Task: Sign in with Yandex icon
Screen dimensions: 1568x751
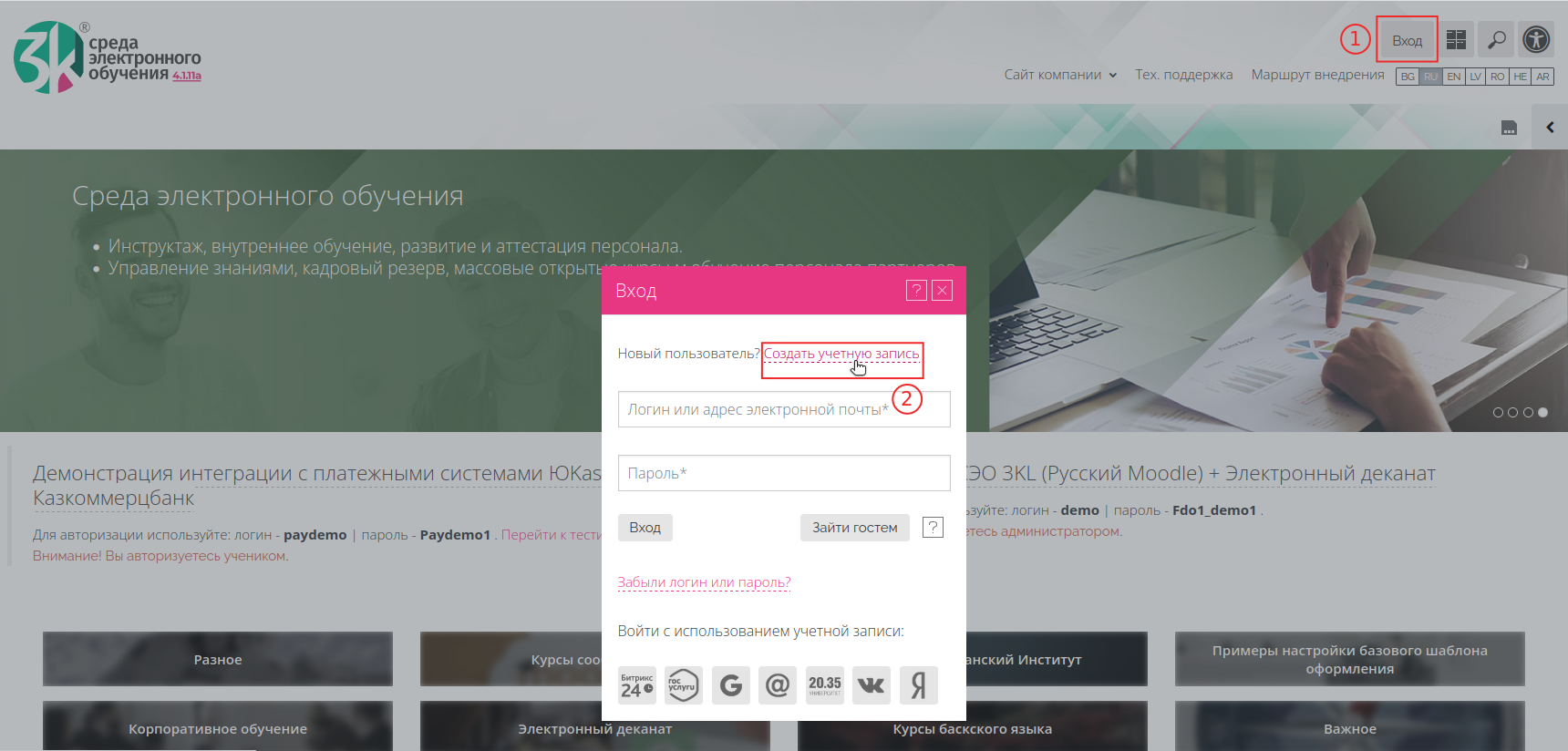Action: (x=919, y=684)
